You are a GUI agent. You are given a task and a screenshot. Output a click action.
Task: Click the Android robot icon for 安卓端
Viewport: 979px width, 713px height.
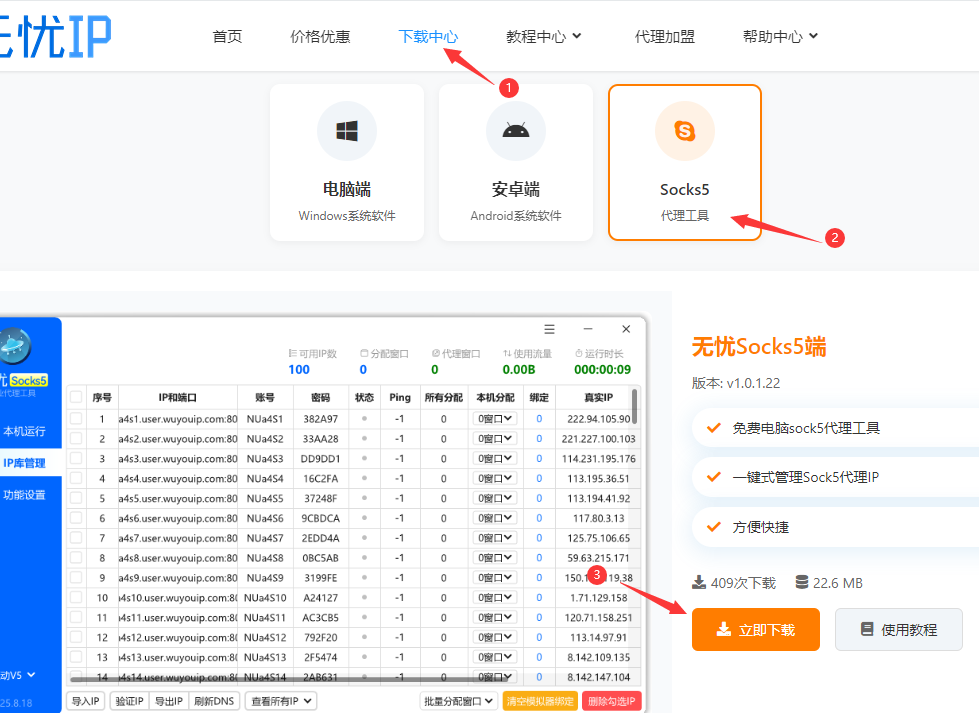point(515,130)
